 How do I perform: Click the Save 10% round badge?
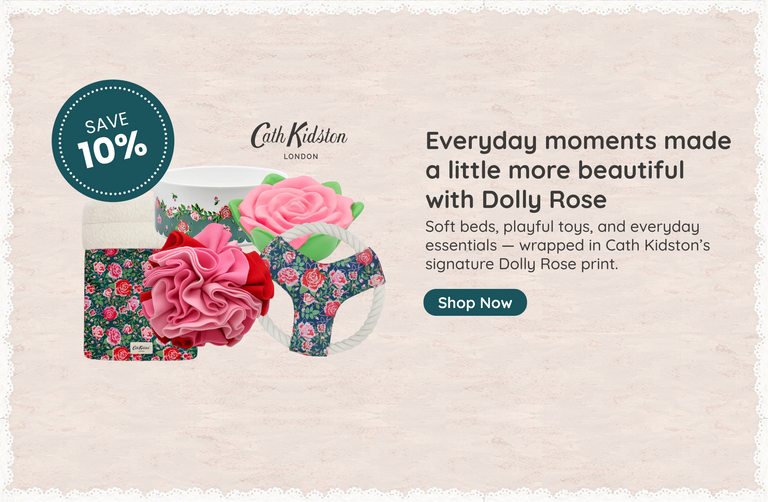coord(113,141)
